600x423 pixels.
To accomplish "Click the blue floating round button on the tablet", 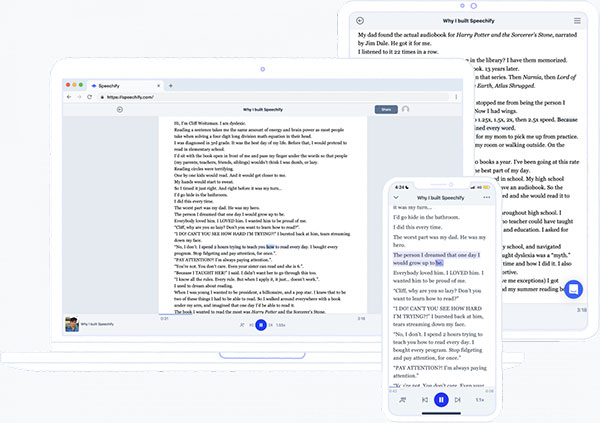I will [x=573, y=289].
